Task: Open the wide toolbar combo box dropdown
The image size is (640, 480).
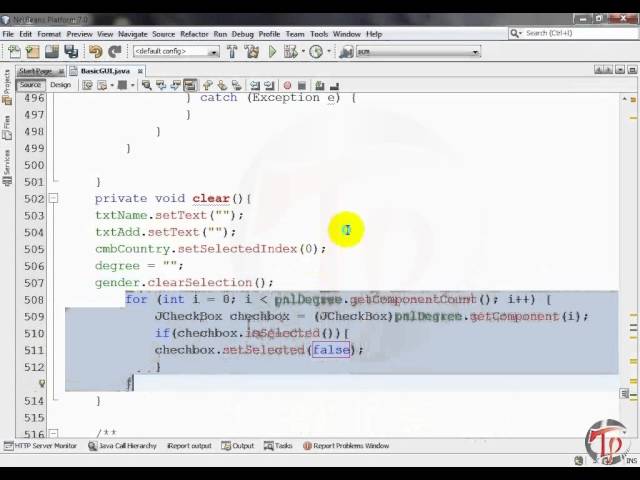Action: click(x=475, y=52)
